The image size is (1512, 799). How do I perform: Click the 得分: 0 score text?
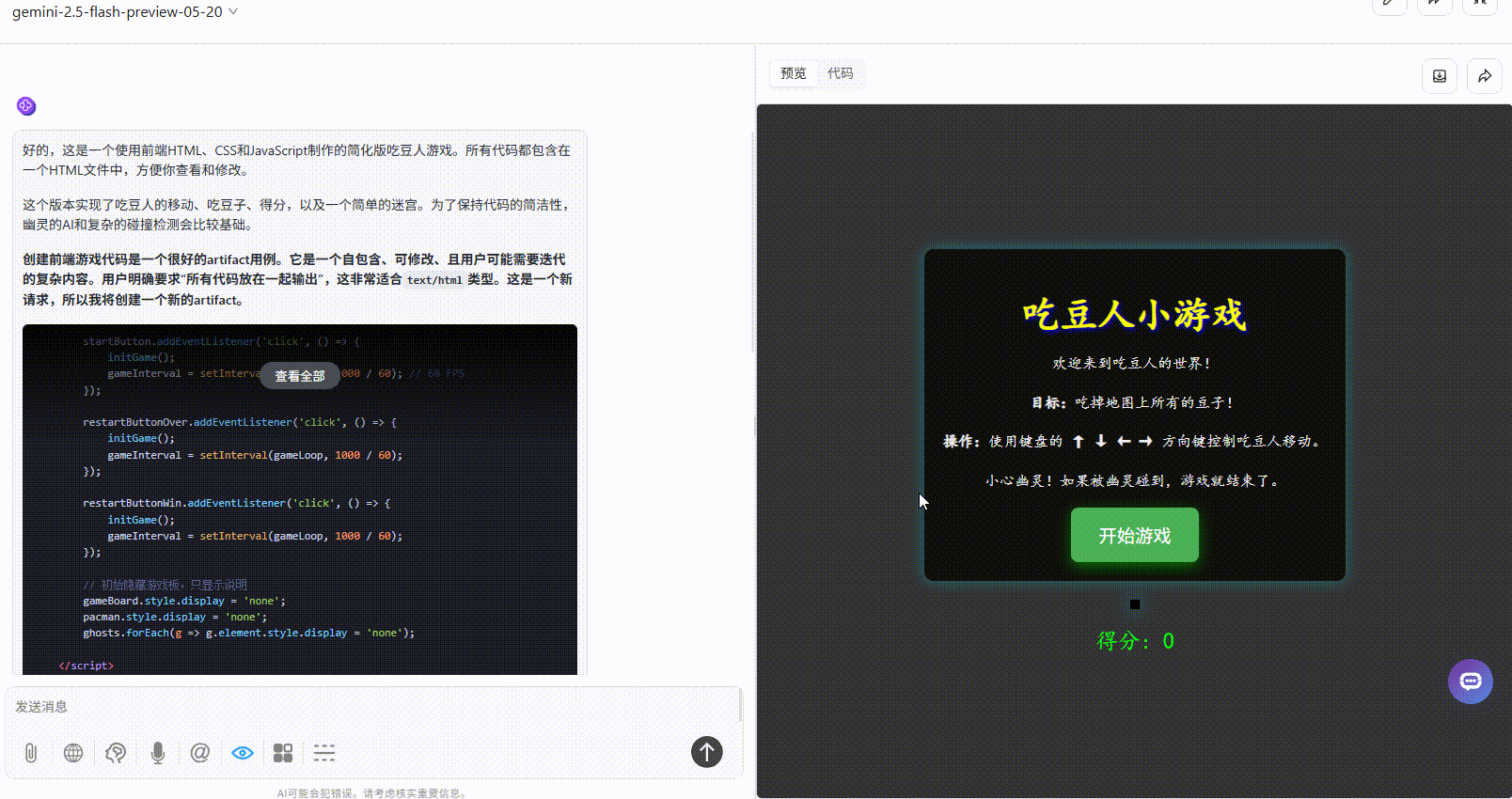pos(1135,641)
